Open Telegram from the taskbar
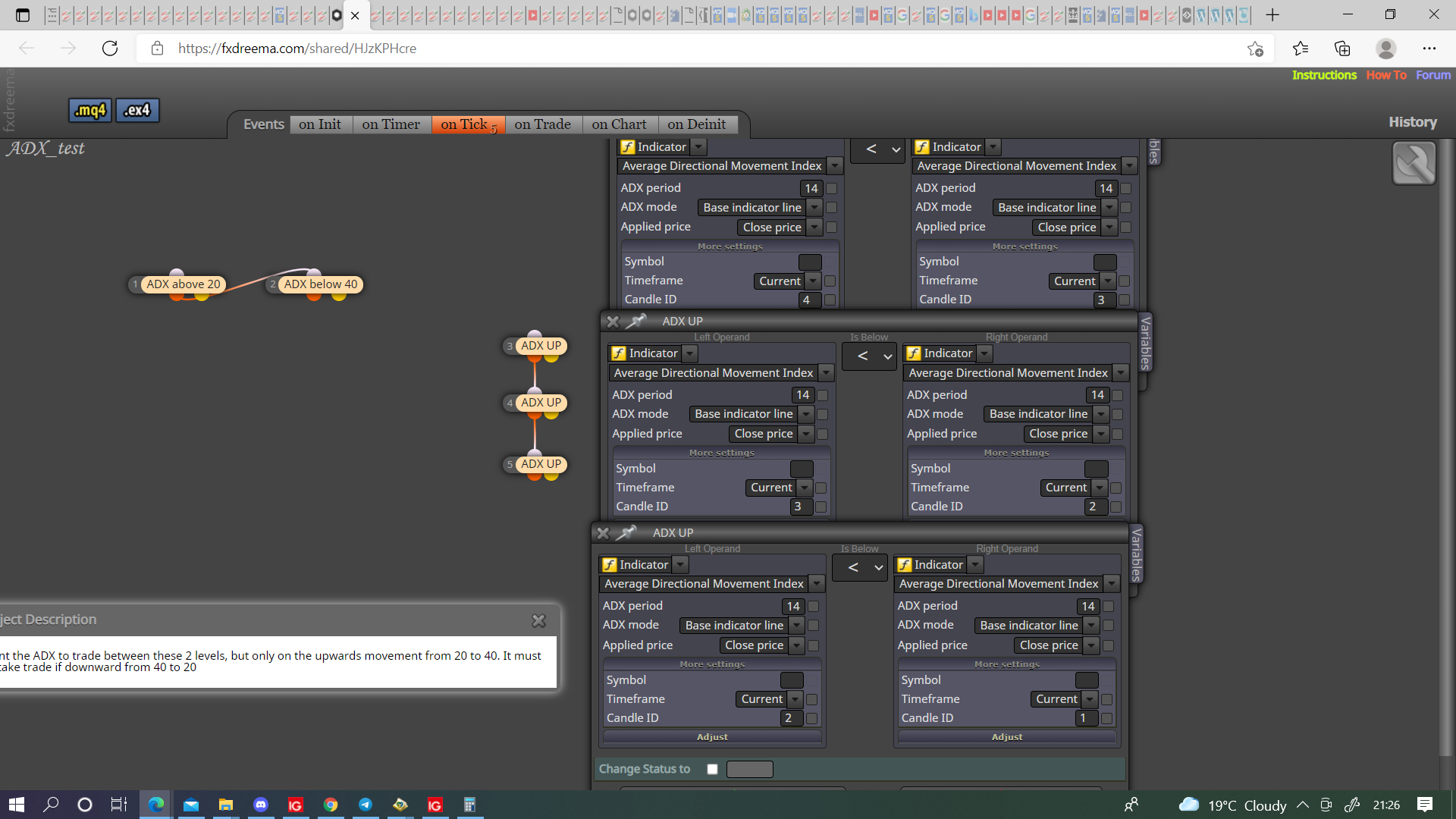The image size is (1456, 819). [x=366, y=805]
